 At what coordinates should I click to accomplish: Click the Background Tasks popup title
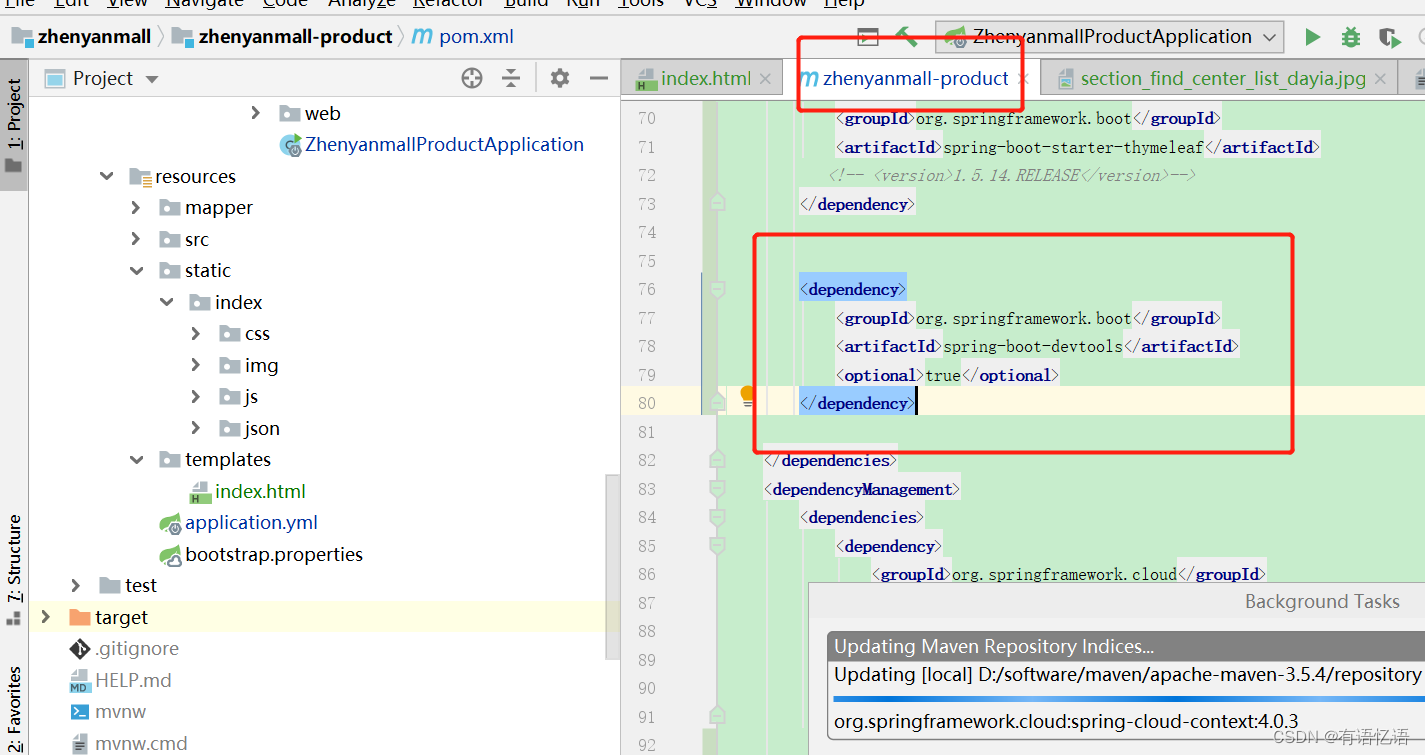(x=1322, y=601)
